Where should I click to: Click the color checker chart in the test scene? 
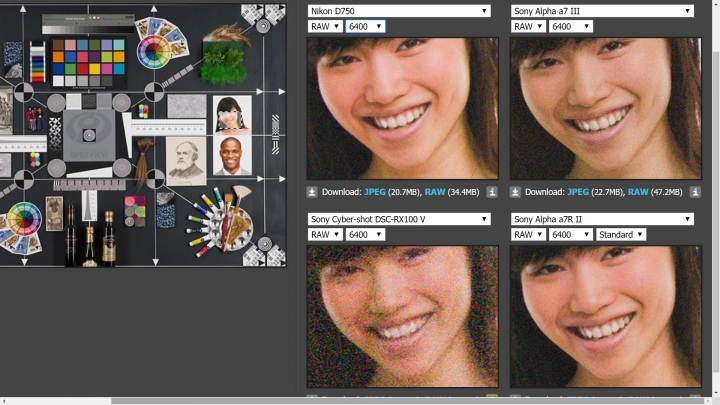tap(88, 62)
